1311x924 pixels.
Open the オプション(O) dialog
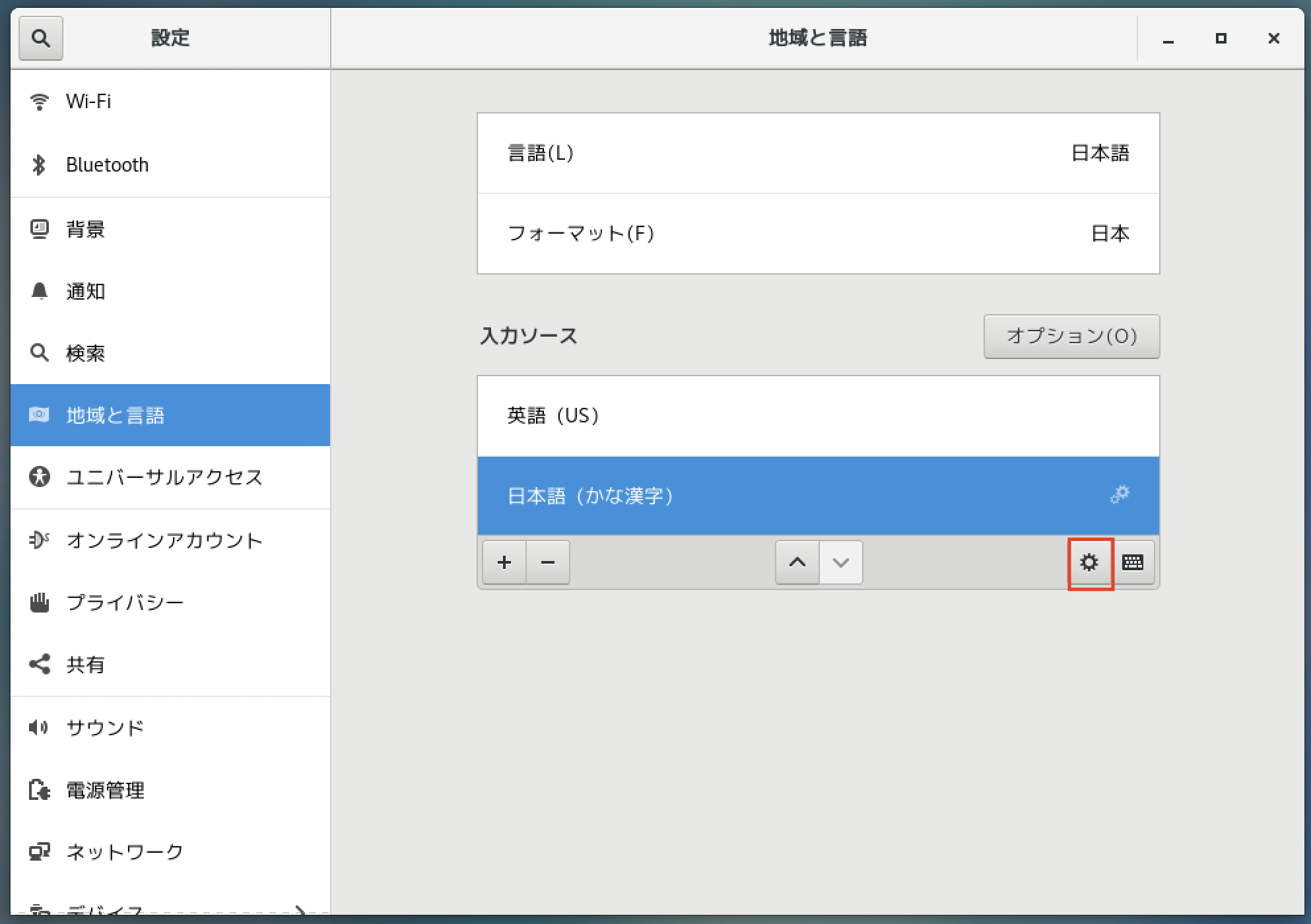[1072, 337]
